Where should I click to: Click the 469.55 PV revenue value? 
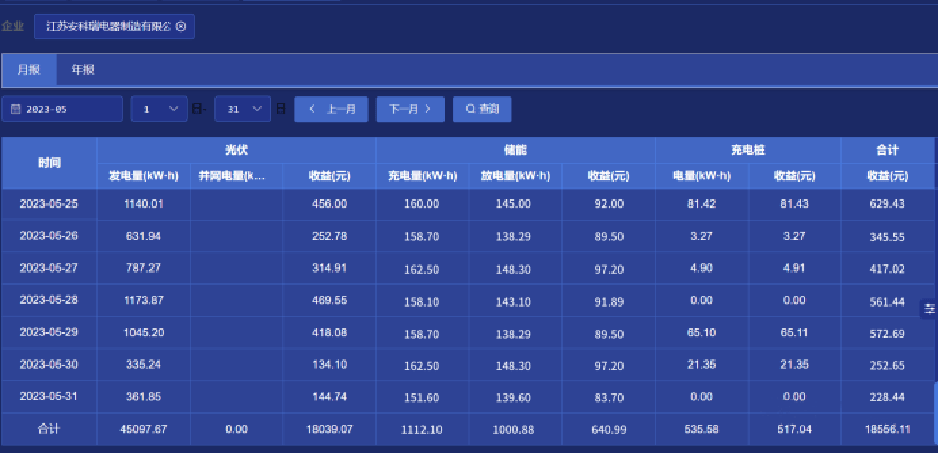tap(329, 300)
